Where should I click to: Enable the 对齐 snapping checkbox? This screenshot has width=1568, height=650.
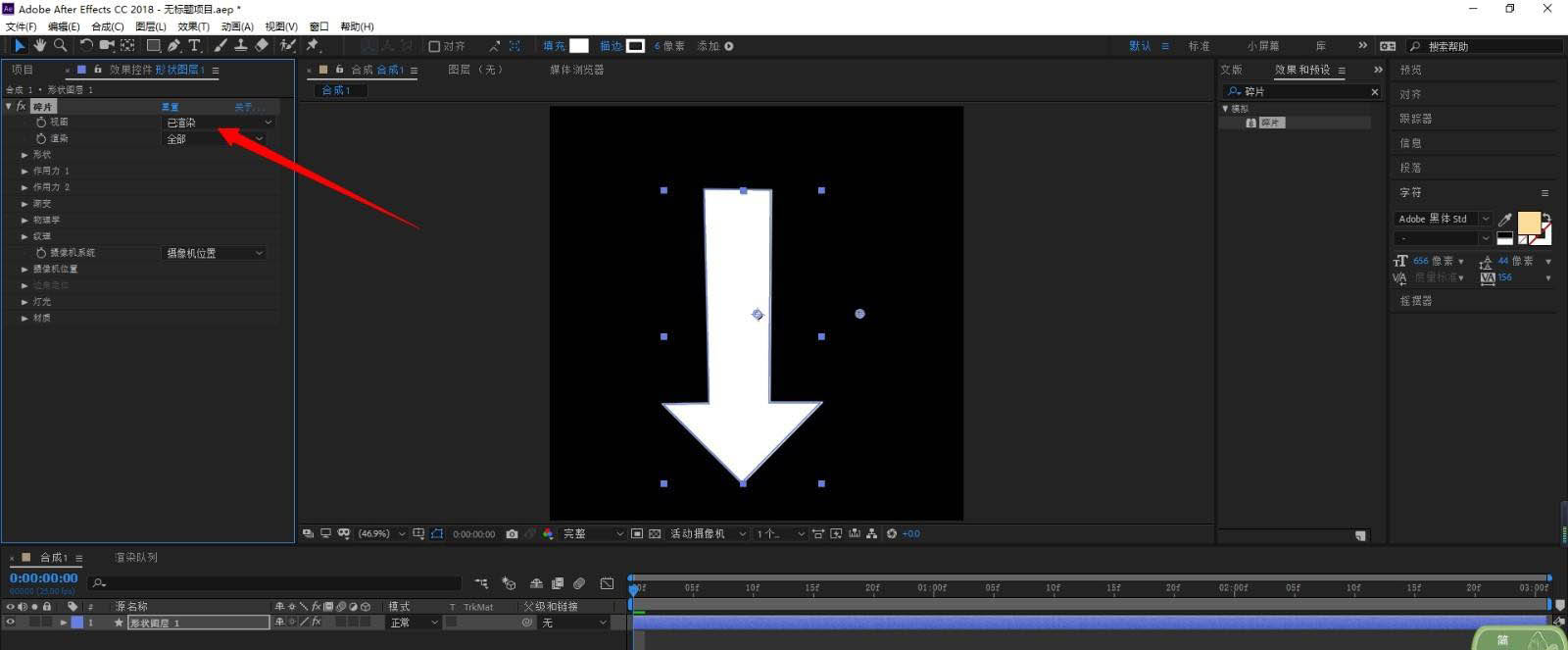[434, 46]
